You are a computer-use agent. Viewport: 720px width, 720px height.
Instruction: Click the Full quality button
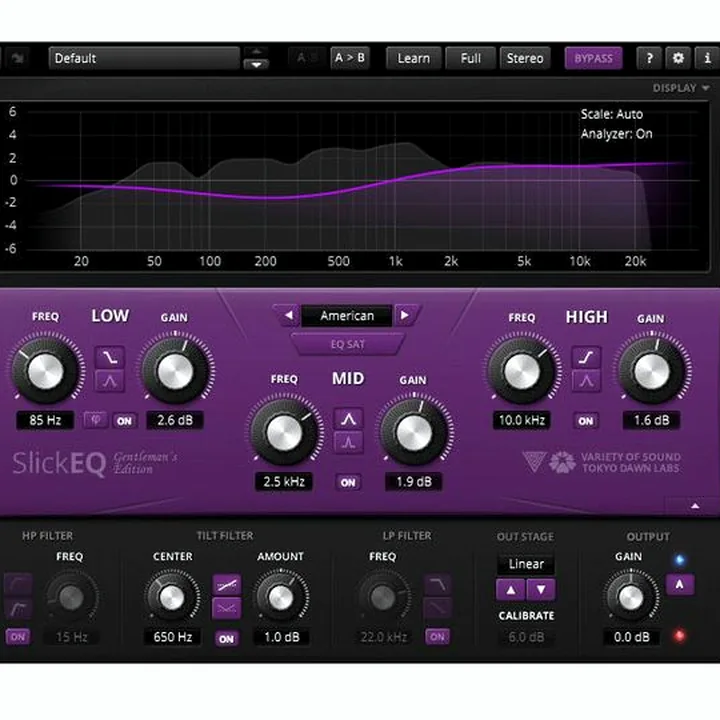[x=471, y=58]
